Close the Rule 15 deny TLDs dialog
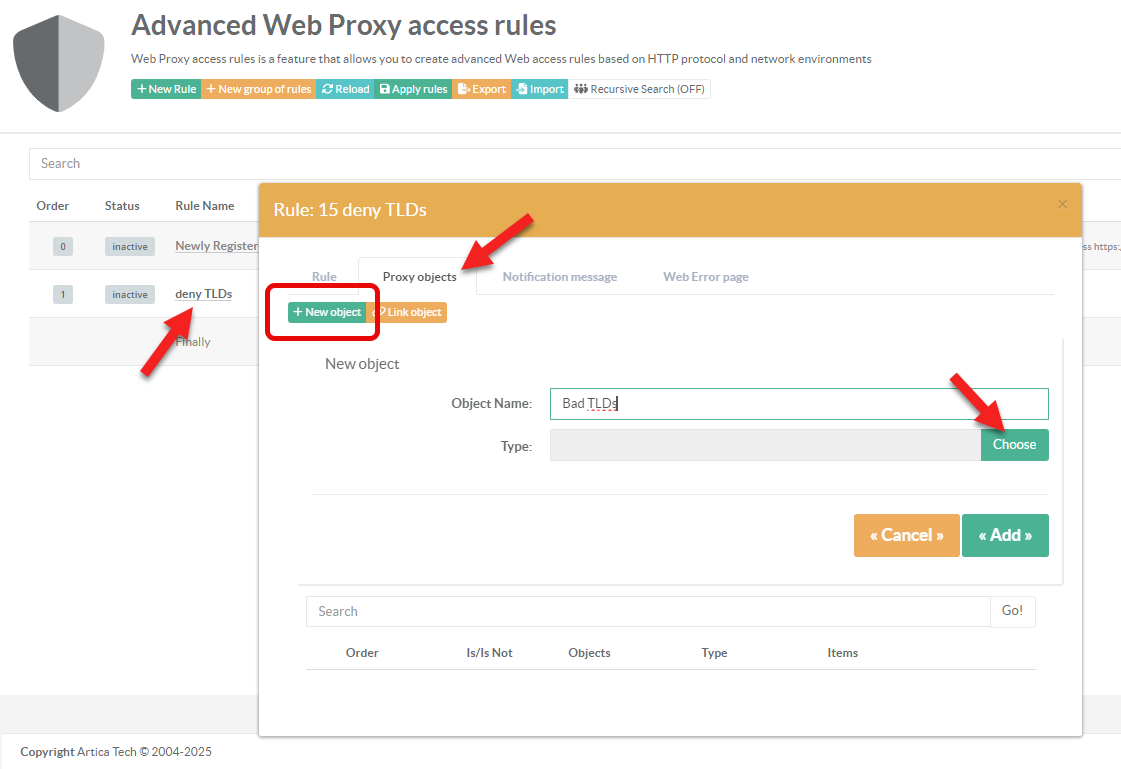The height and width of the screenshot is (769, 1121). (x=1062, y=204)
